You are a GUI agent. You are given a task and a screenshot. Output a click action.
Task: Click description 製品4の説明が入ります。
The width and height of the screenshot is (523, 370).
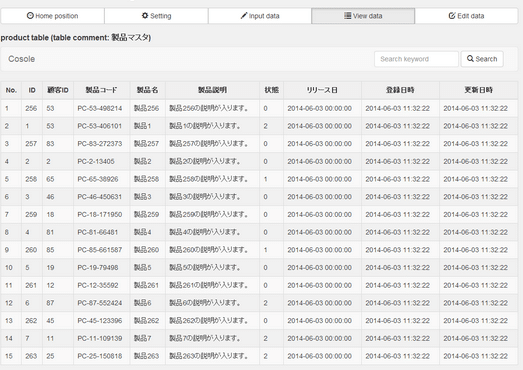[x=205, y=232]
